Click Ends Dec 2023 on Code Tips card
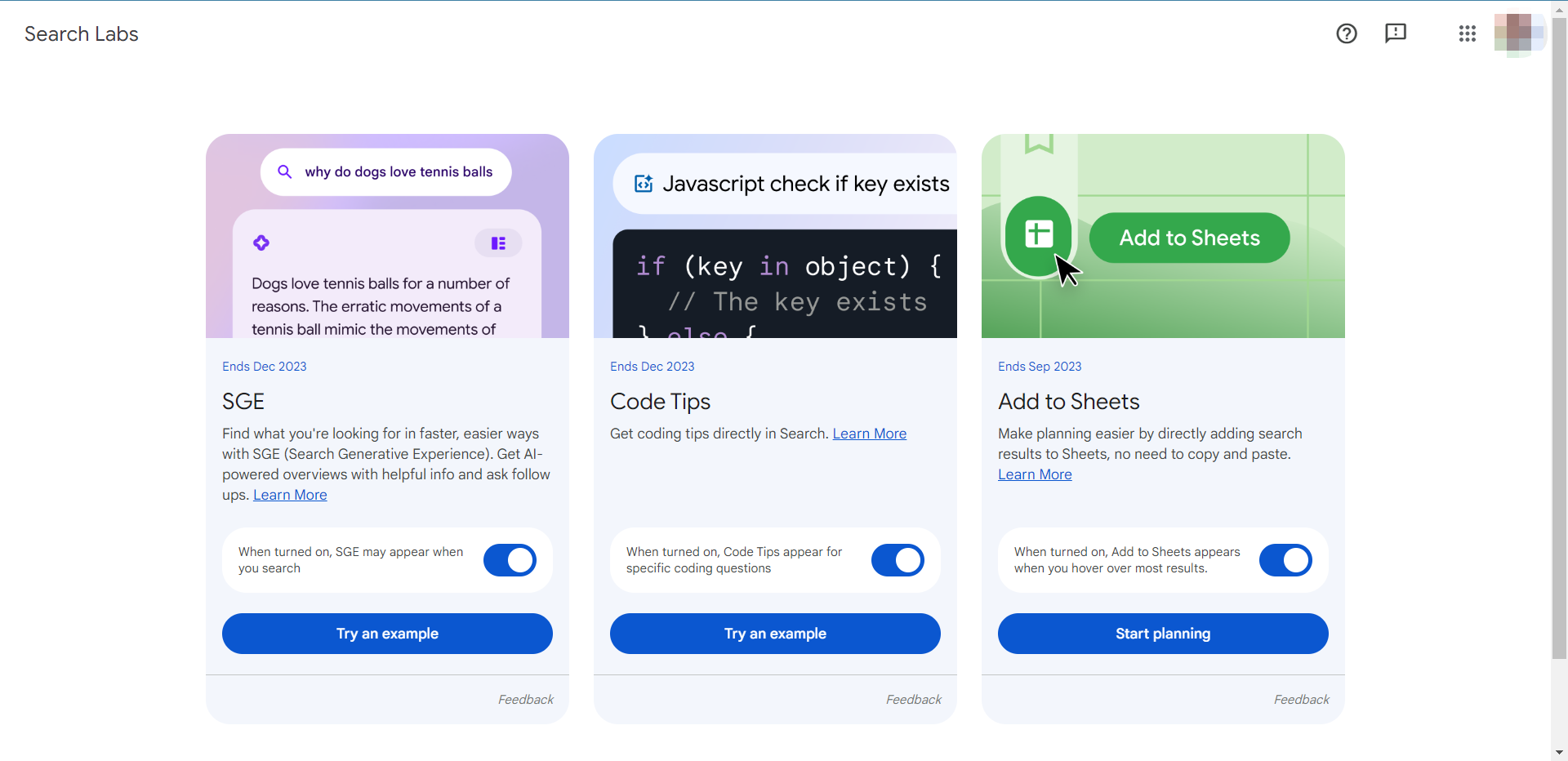The height and width of the screenshot is (761, 1568). coord(653,367)
